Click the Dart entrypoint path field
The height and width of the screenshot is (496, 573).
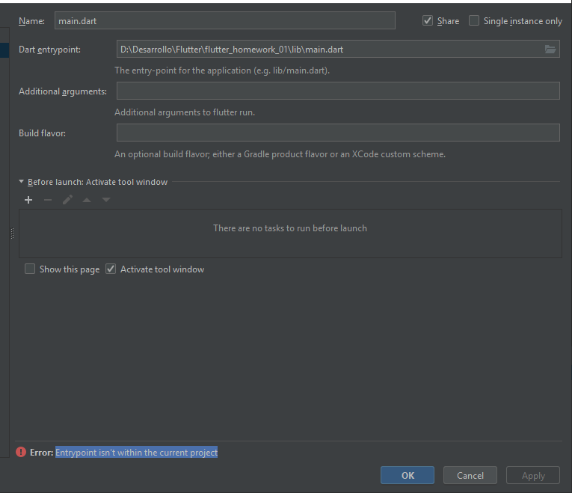329,49
